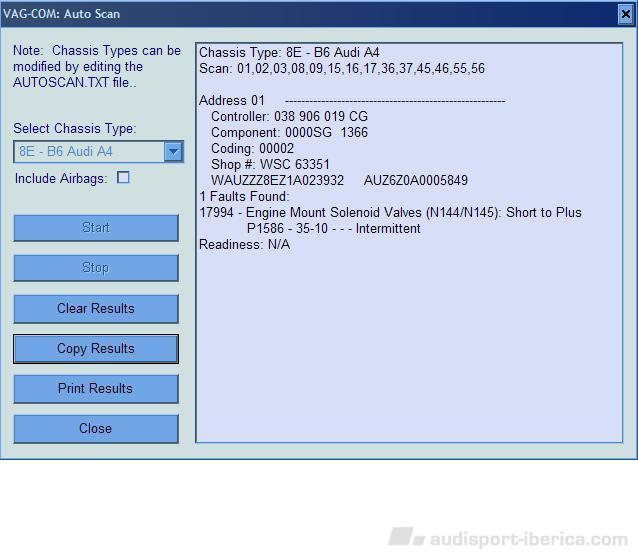The image size is (638, 559).
Task: Tick the Include Airbags checkbox
Action: coord(123,177)
